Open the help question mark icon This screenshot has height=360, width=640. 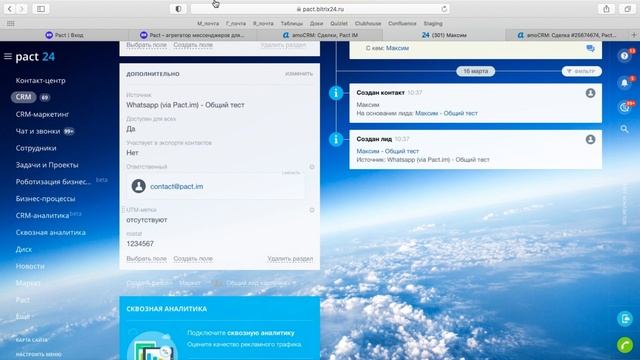click(624, 56)
